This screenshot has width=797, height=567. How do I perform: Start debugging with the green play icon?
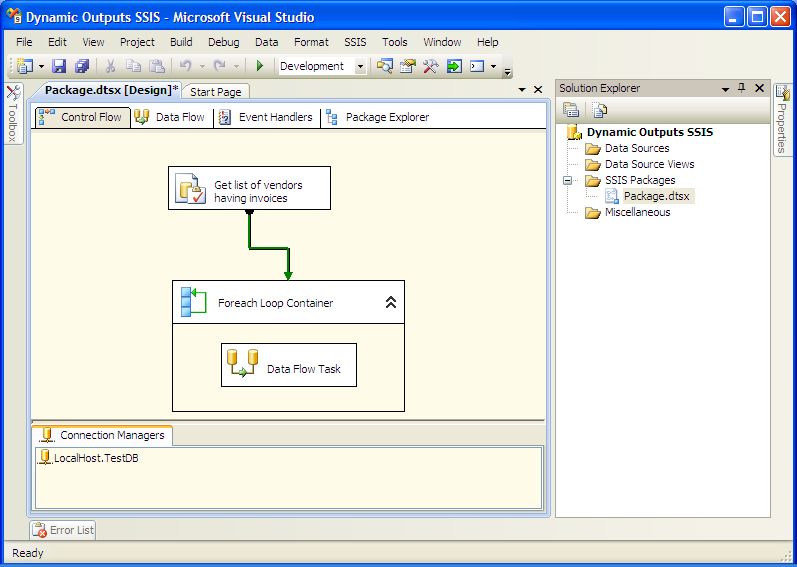click(260, 66)
